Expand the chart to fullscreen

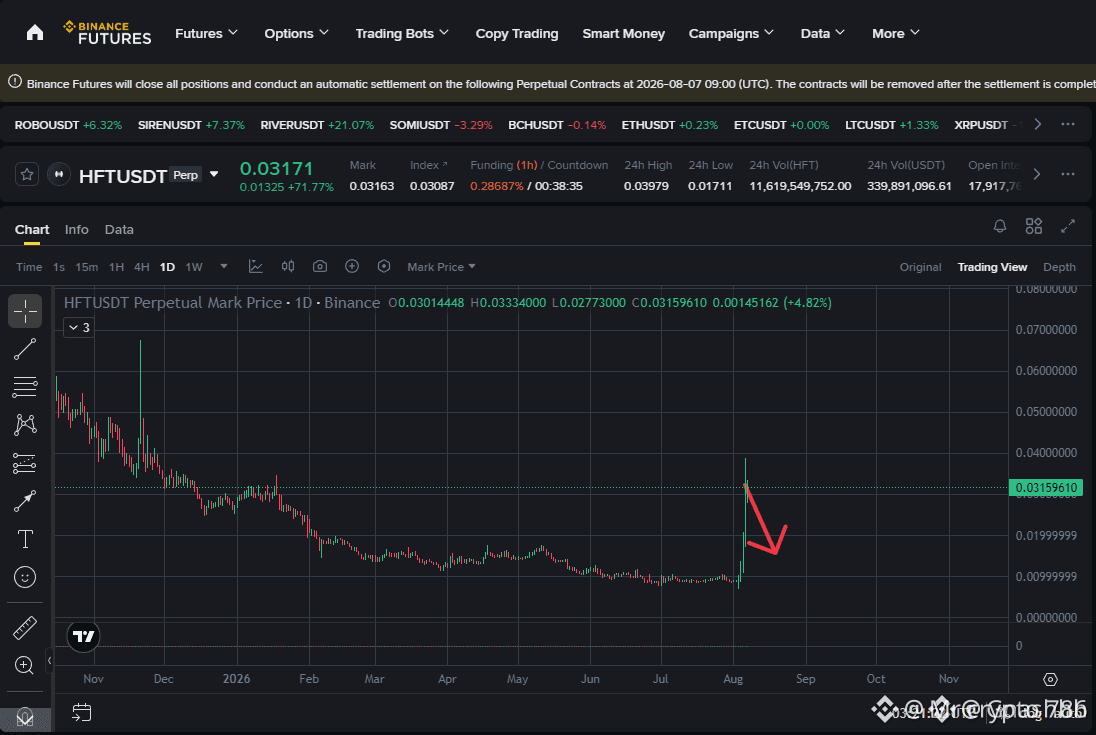[1067, 226]
